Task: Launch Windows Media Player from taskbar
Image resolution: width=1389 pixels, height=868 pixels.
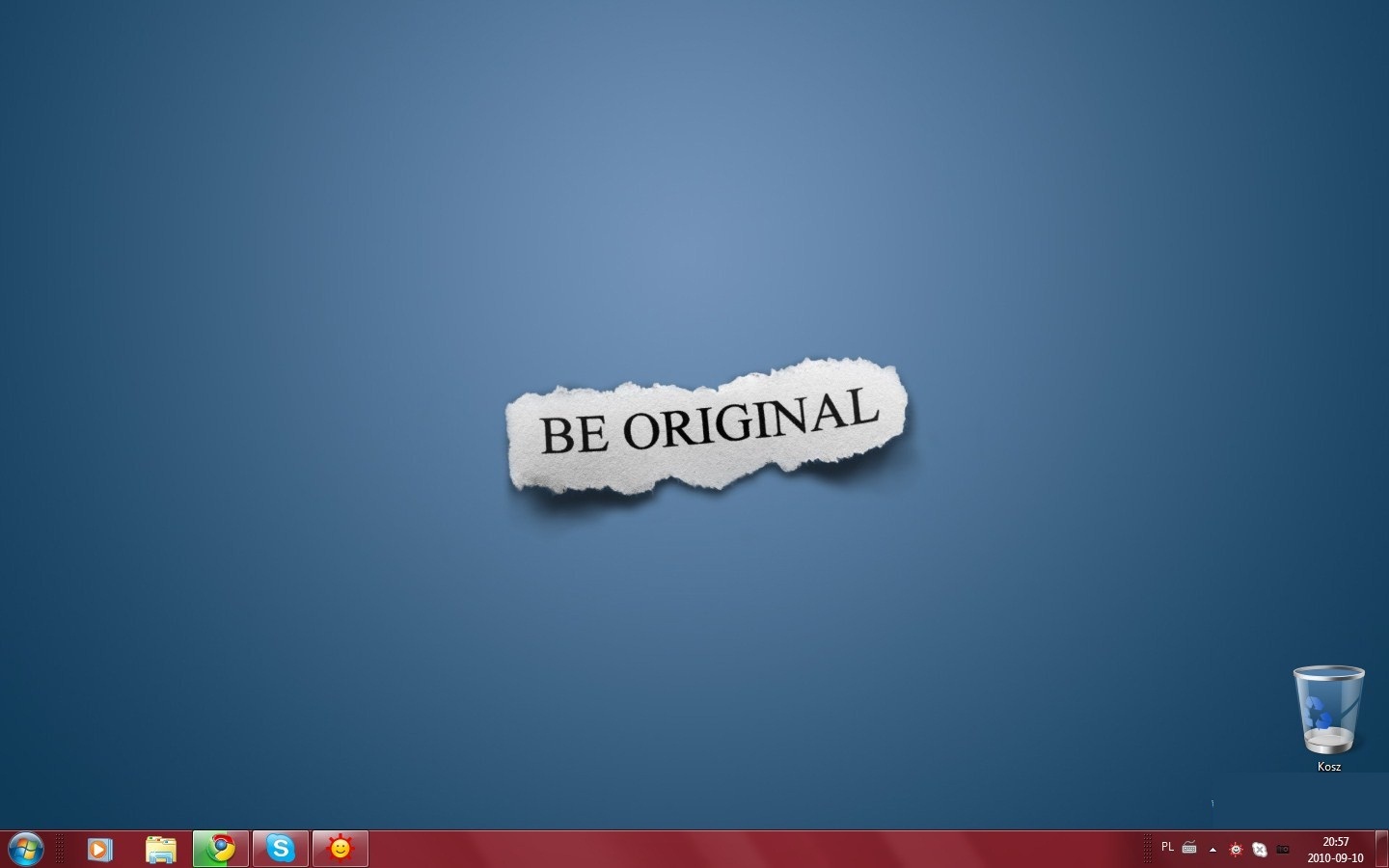Action: (x=99, y=849)
